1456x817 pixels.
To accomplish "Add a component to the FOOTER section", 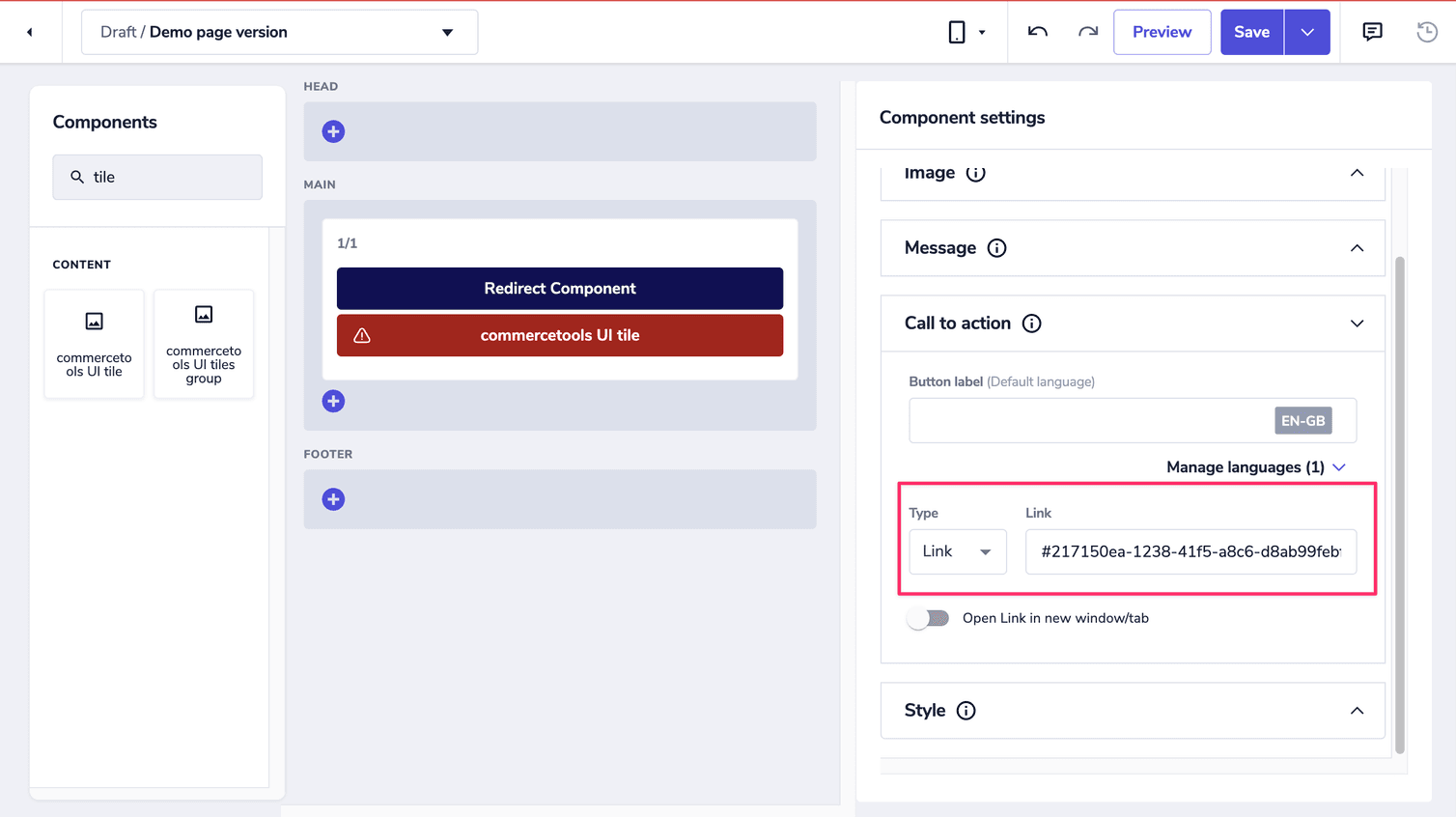I will pos(333,499).
